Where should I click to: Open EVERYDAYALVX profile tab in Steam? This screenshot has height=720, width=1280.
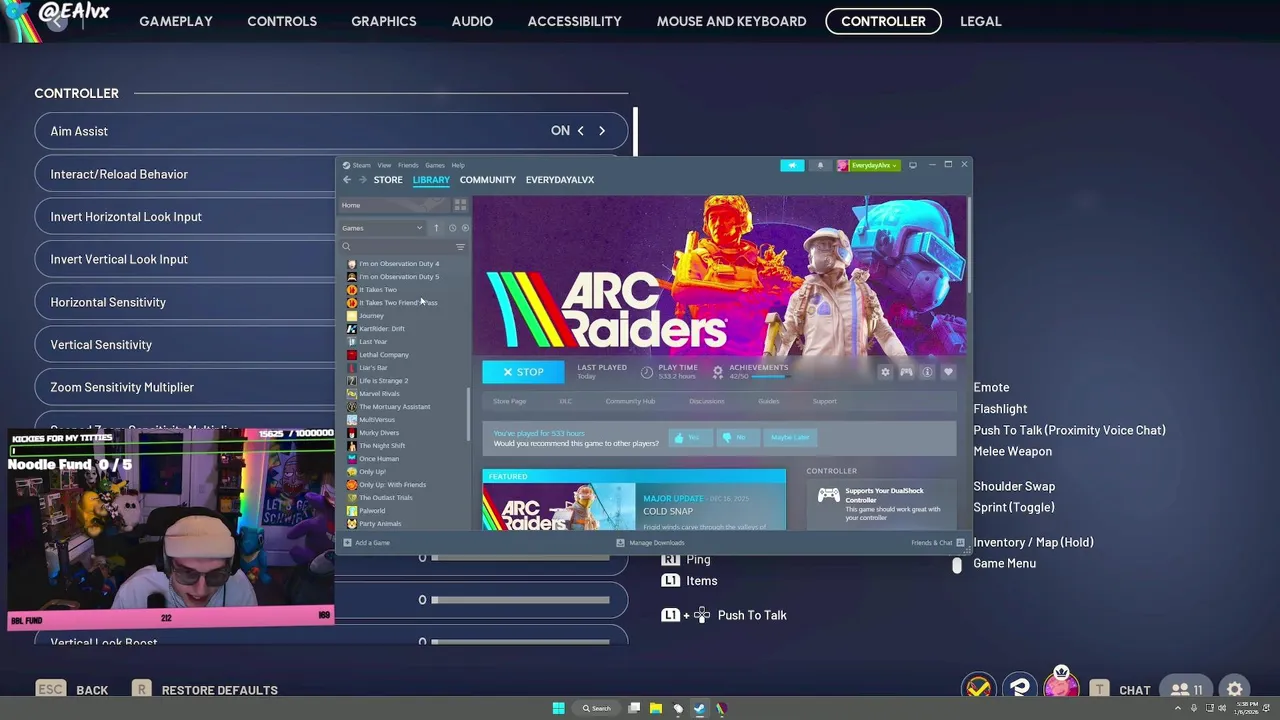(x=560, y=180)
